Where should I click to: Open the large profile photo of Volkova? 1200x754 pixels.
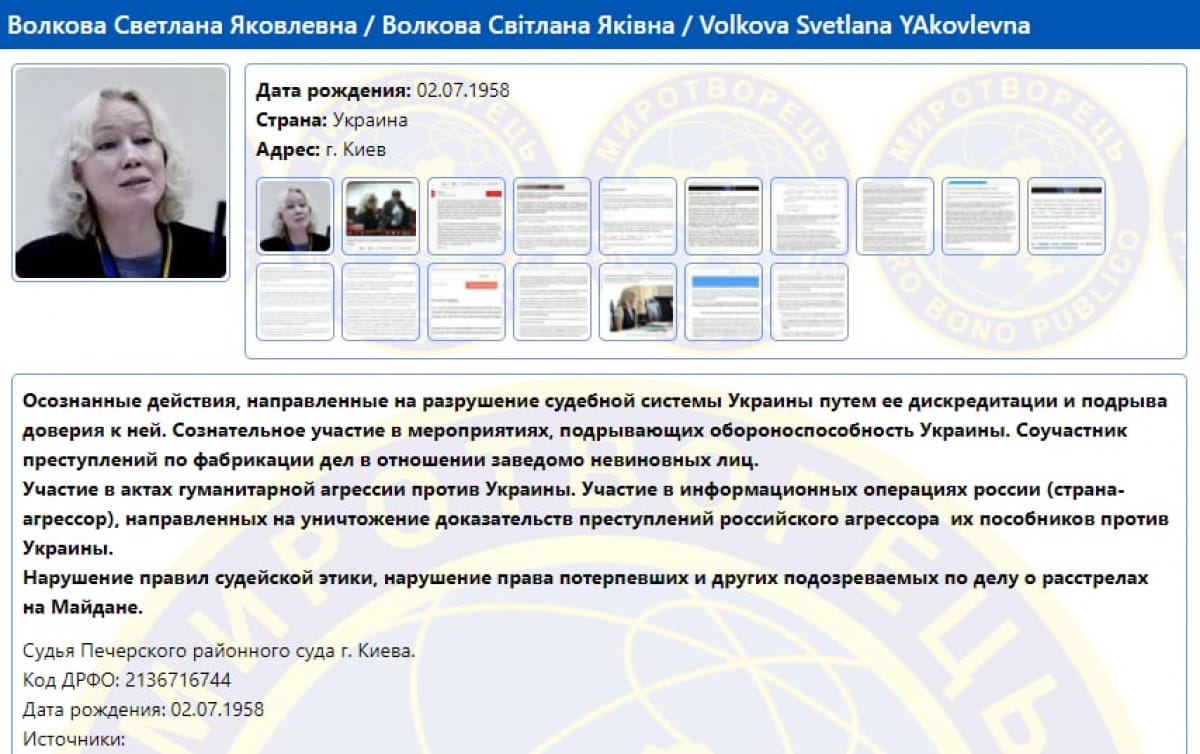[121, 172]
